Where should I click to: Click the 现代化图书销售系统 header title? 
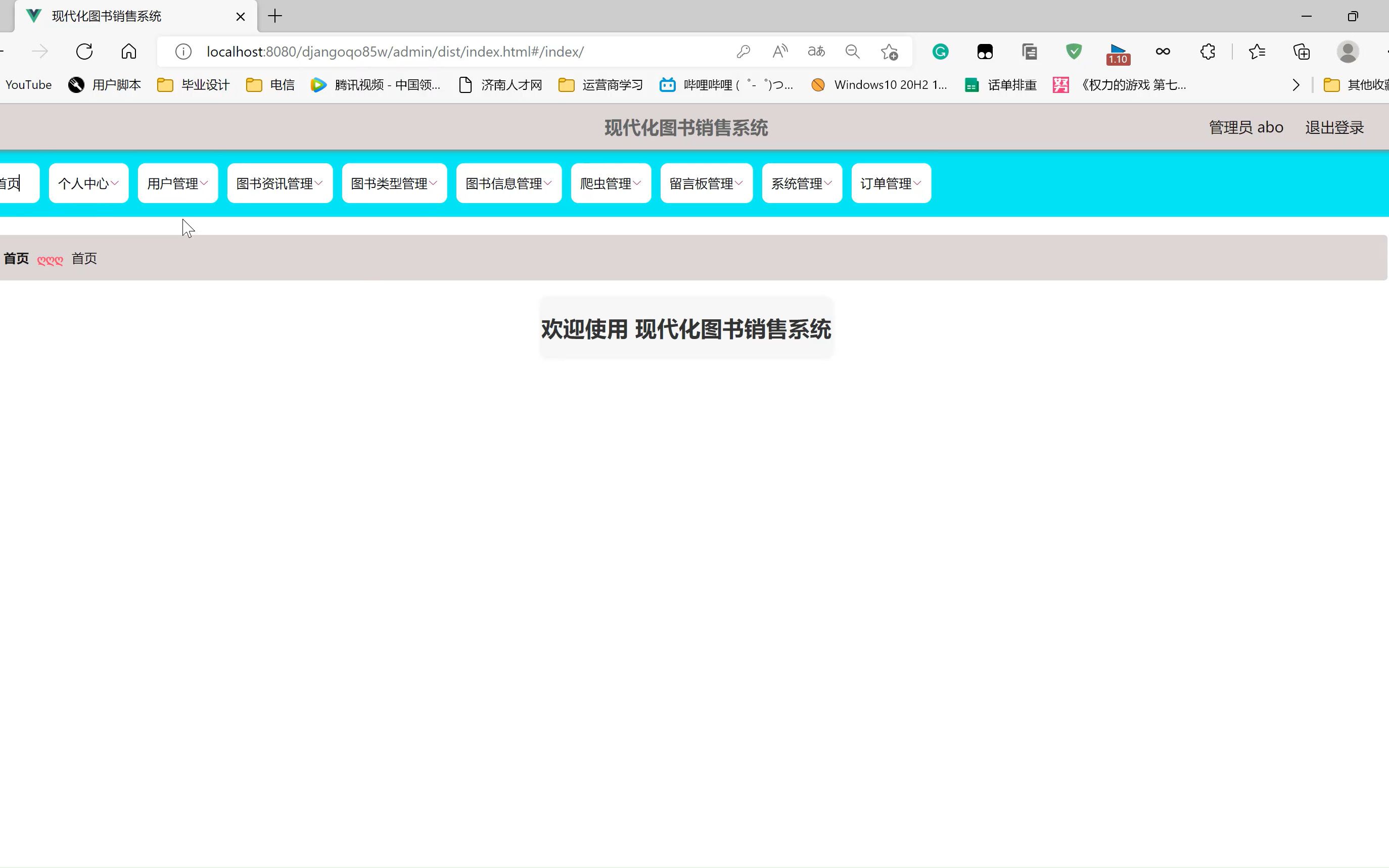click(x=686, y=127)
